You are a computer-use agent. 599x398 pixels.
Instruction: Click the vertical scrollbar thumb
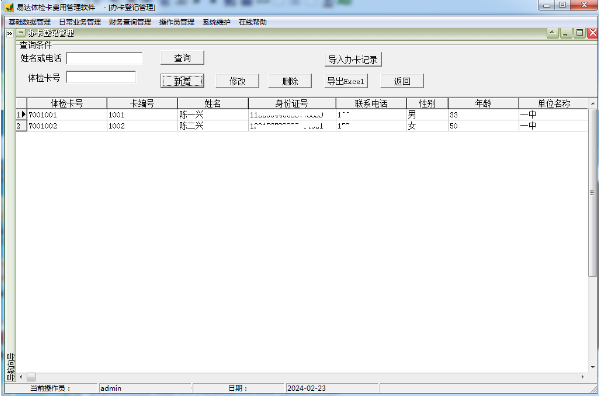(x=593, y=192)
